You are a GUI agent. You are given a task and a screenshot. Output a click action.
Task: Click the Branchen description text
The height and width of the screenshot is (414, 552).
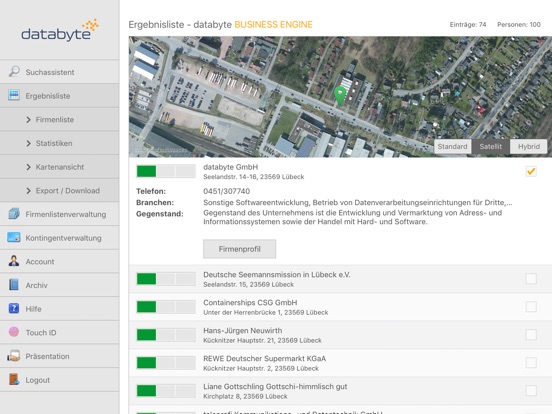tap(358, 202)
